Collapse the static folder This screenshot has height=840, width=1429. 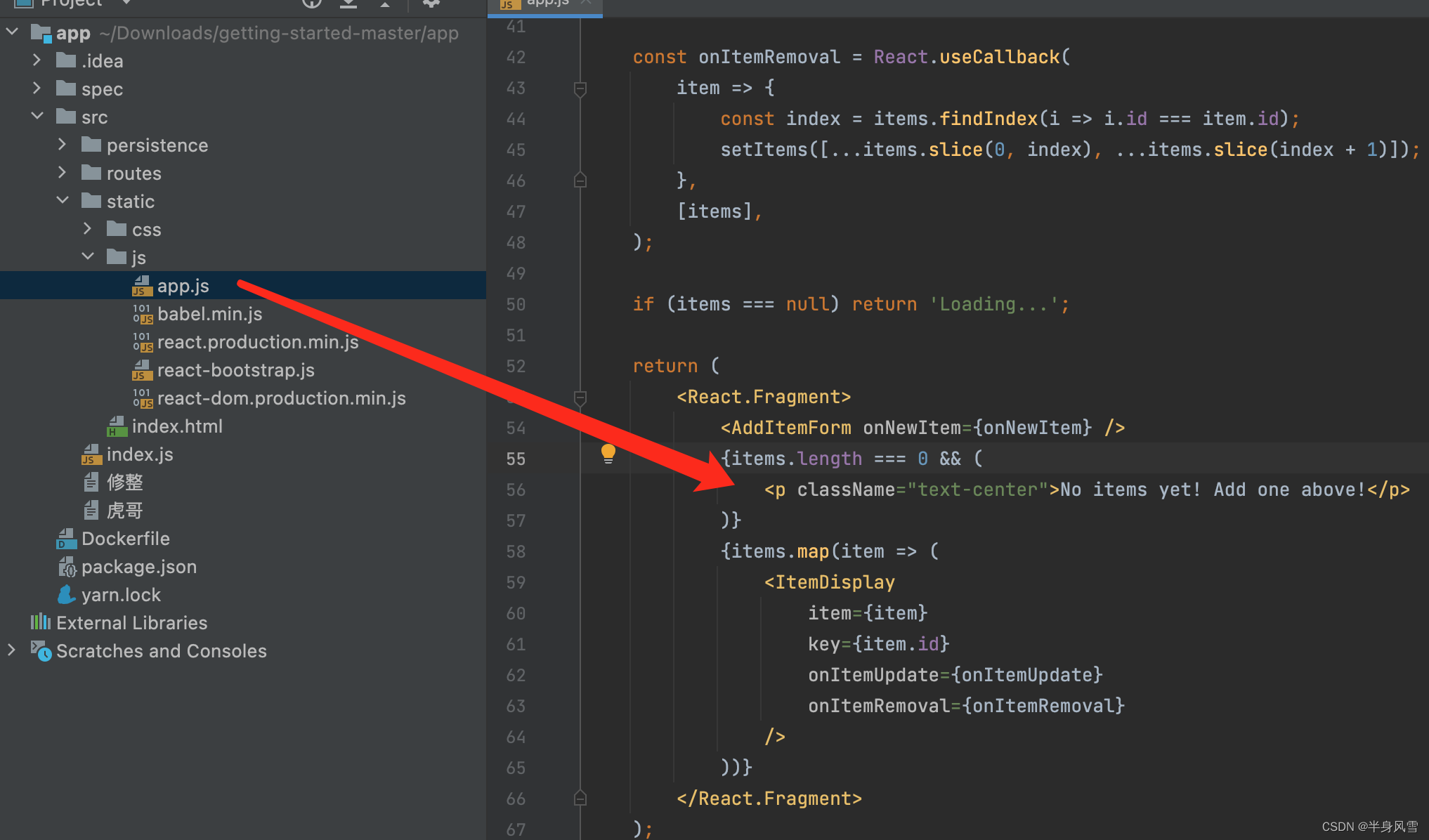point(63,201)
